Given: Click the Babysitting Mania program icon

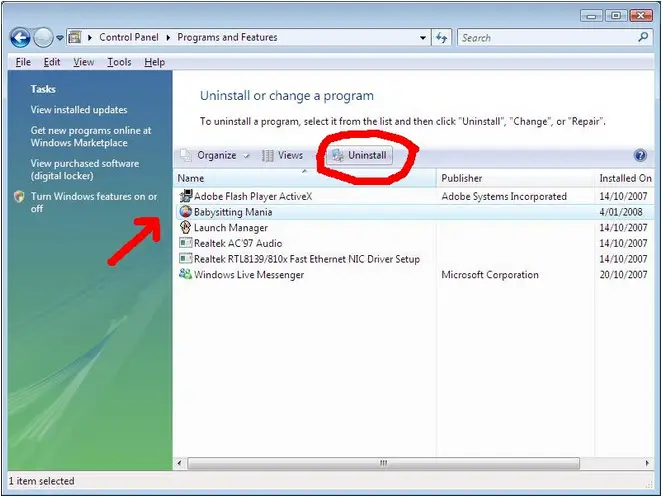Looking at the screenshot, I should click(x=185, y=211).
